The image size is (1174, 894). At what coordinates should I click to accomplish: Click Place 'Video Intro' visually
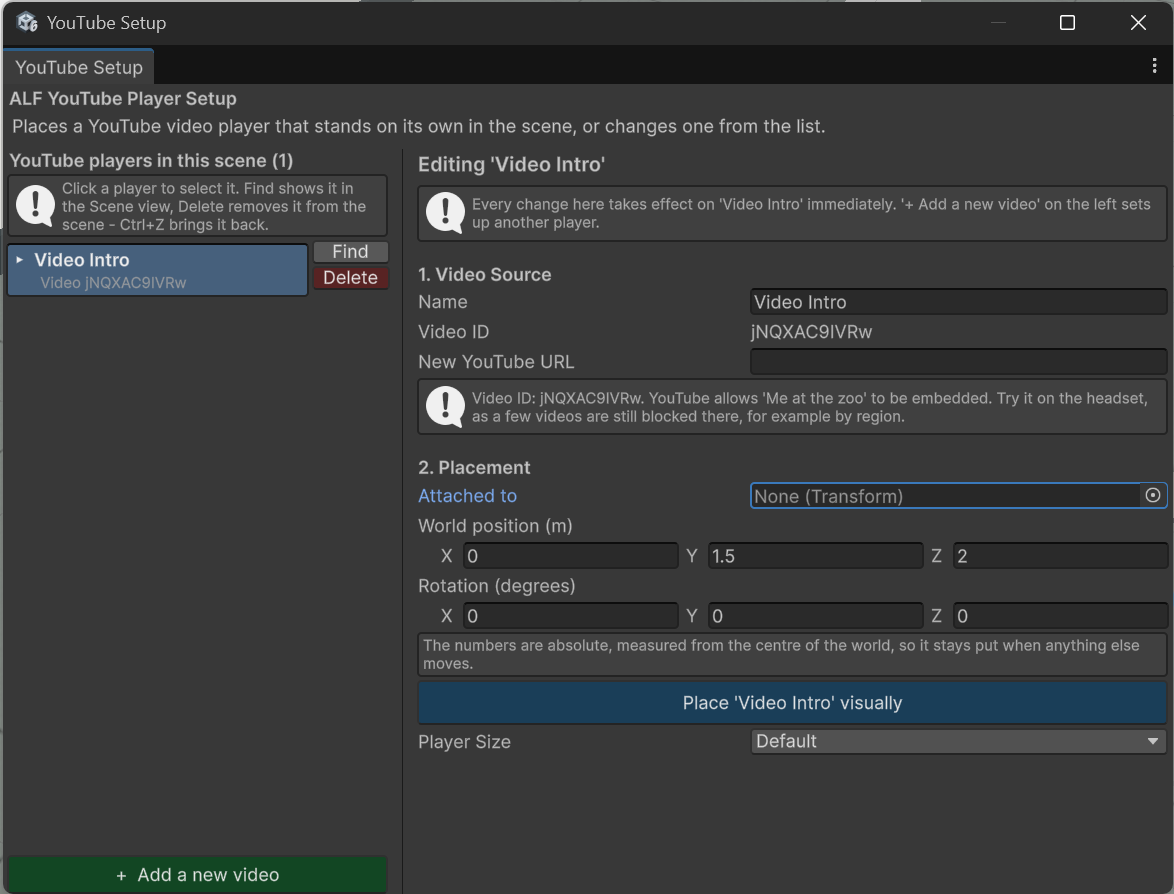(792, 702)
